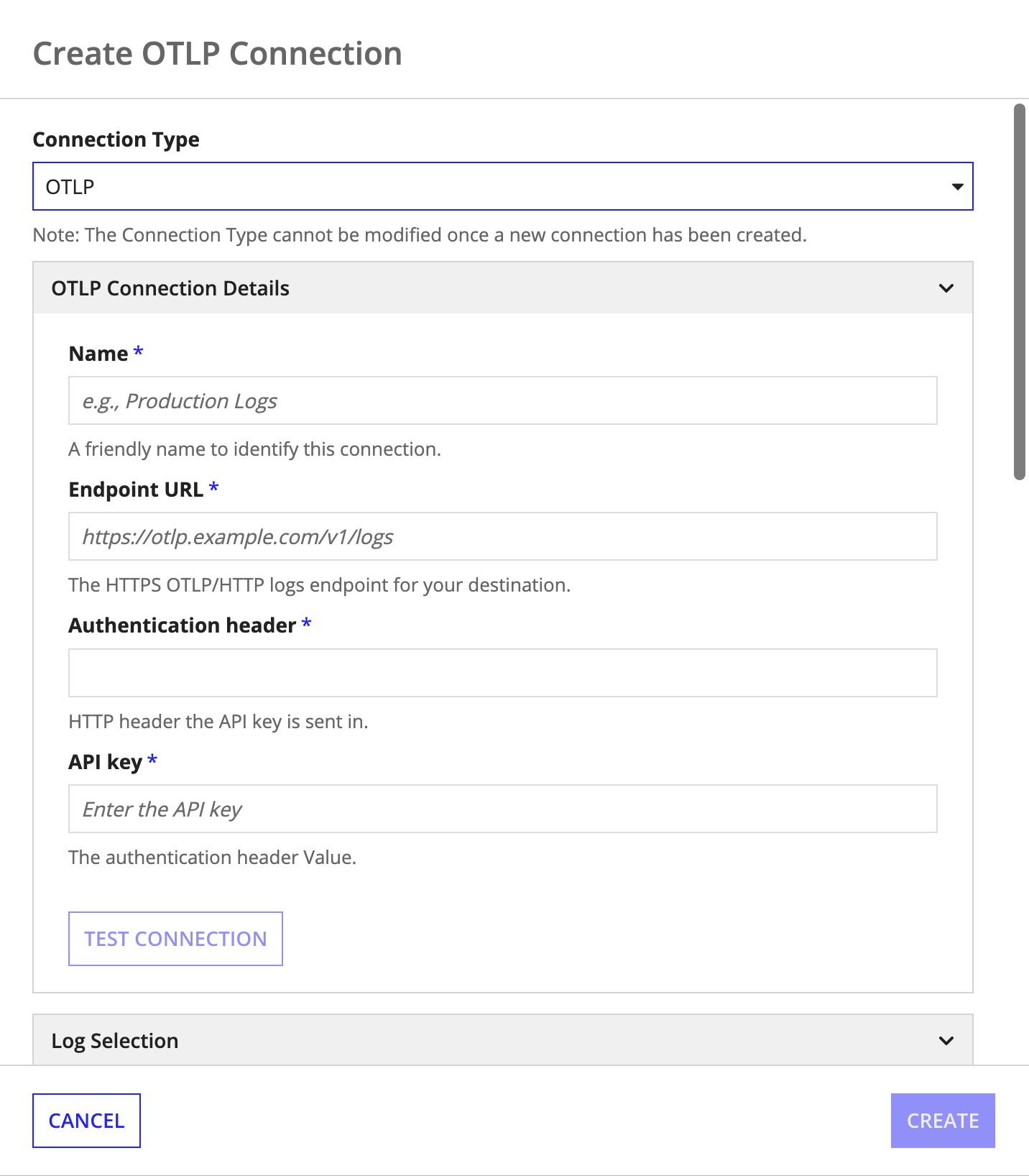Click the Authentication header field
The height and width of the screenshot is (1176, 1029).
(x=502, y=673)
